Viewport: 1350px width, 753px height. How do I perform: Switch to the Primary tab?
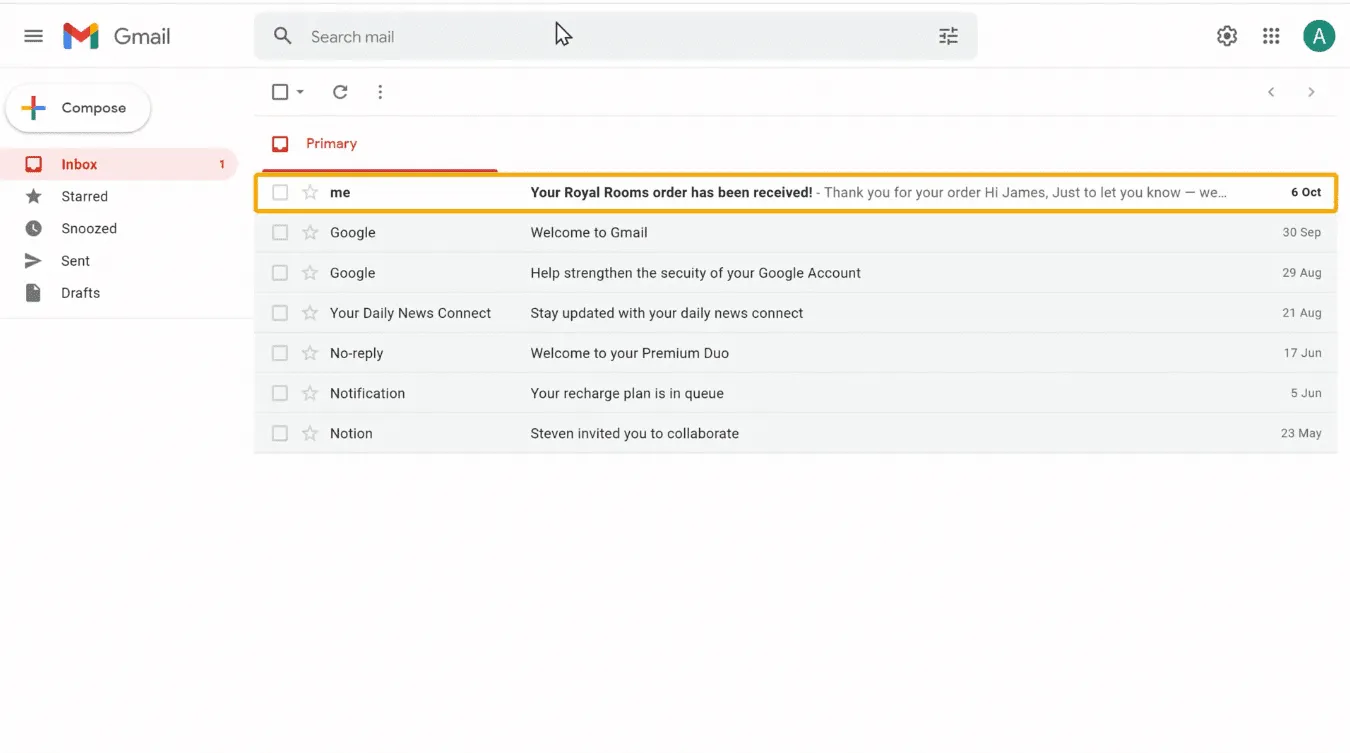click(330, 144)
